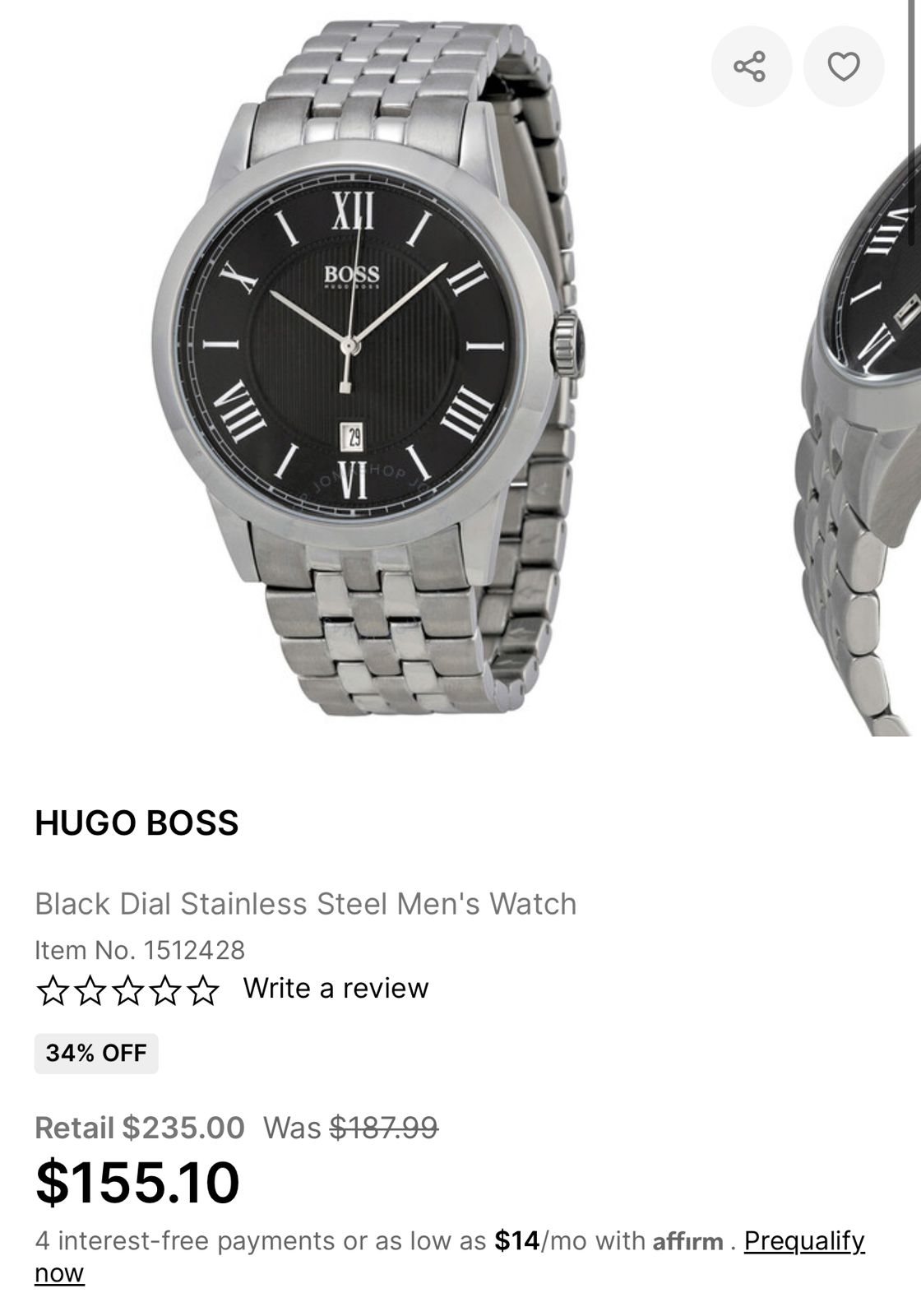Tap the $155.10 sale price
This screenshot has width=921, height=1316.
click(137, 1182)
